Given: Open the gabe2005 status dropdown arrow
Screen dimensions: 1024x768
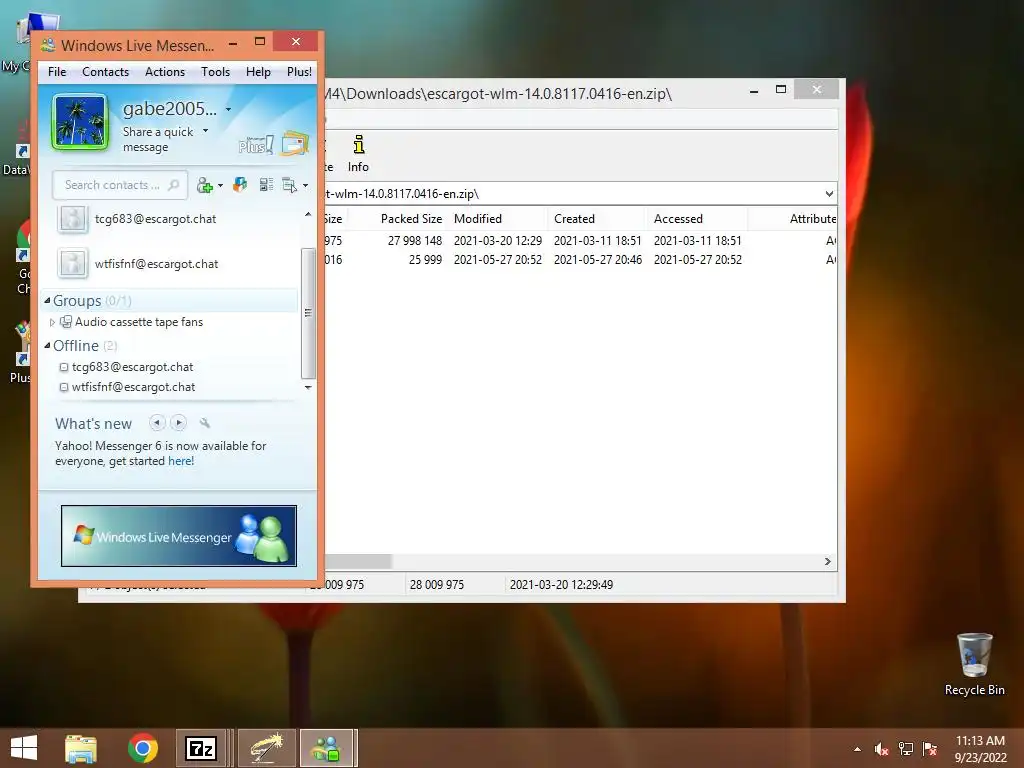Looking at the screenshot, I should 228,110.
